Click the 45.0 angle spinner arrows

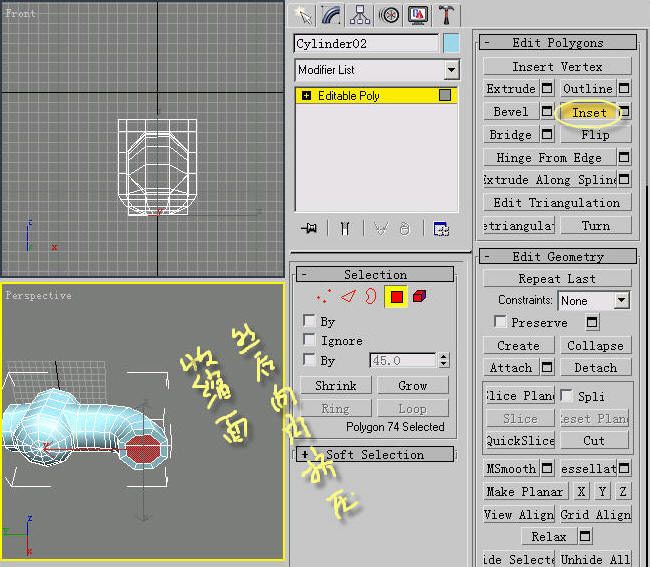(444, 360)
